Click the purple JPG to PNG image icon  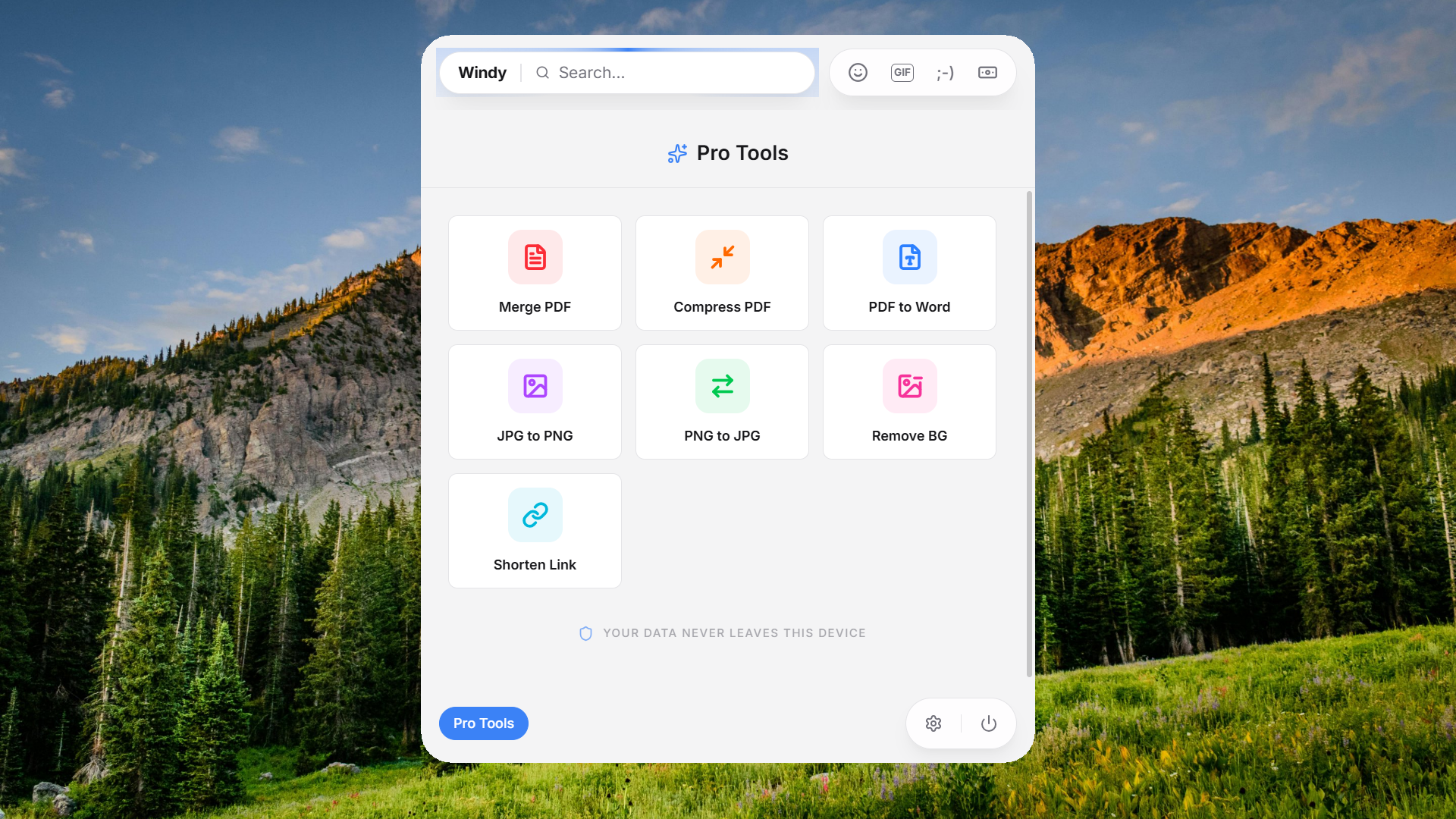pos(535,386)
